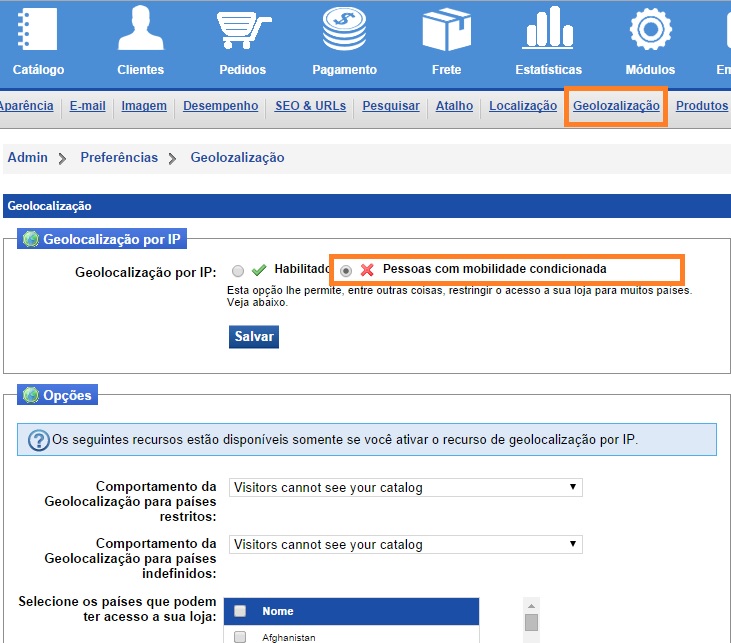
Task: Open the Estatísticas bar chart icon
Action: click(548, 28)
